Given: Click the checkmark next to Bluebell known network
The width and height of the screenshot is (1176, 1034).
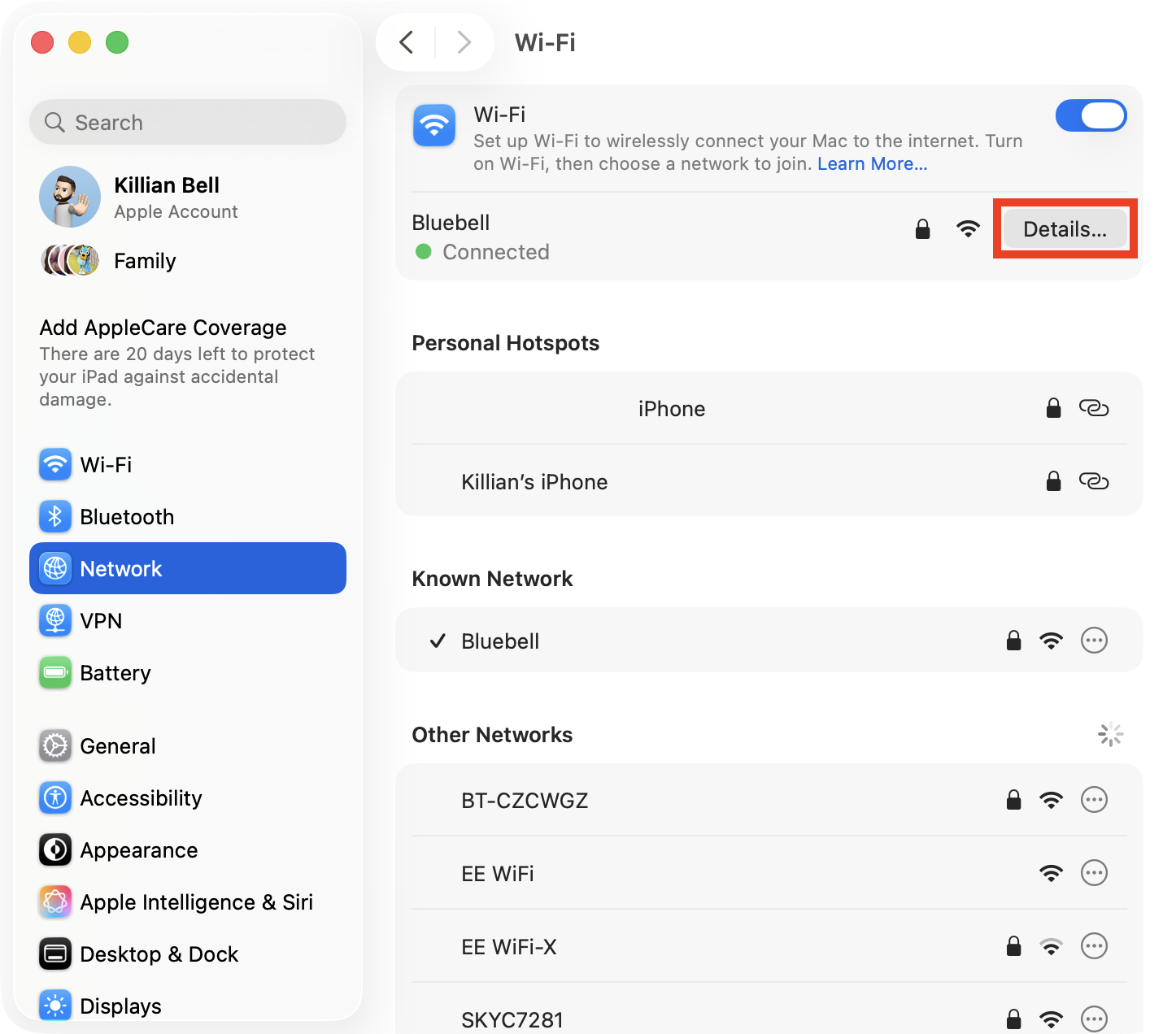Looking at the screenshot, I should point(438,641).
